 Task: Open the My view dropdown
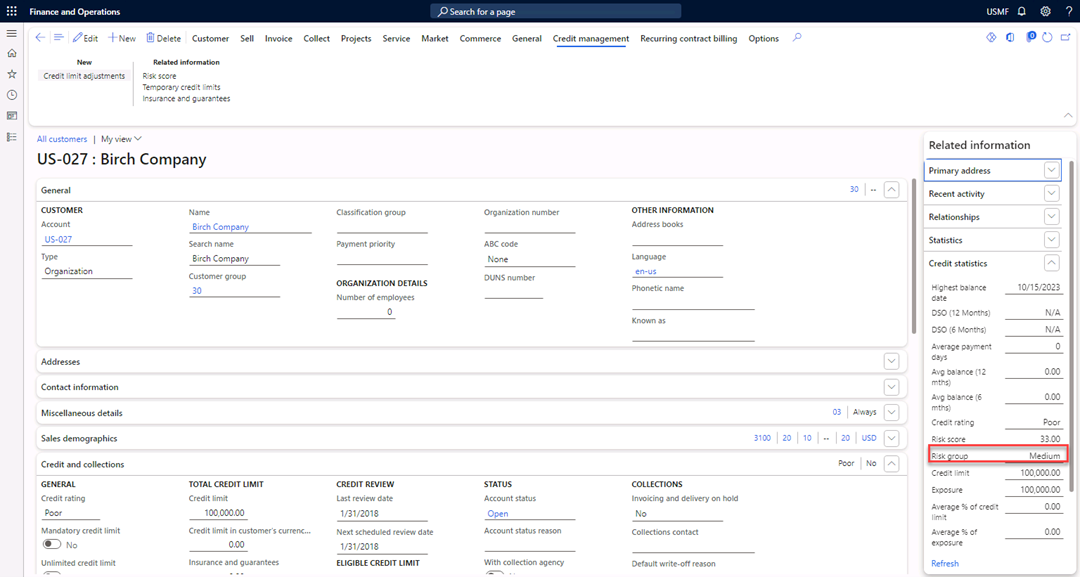pos(121,139)
